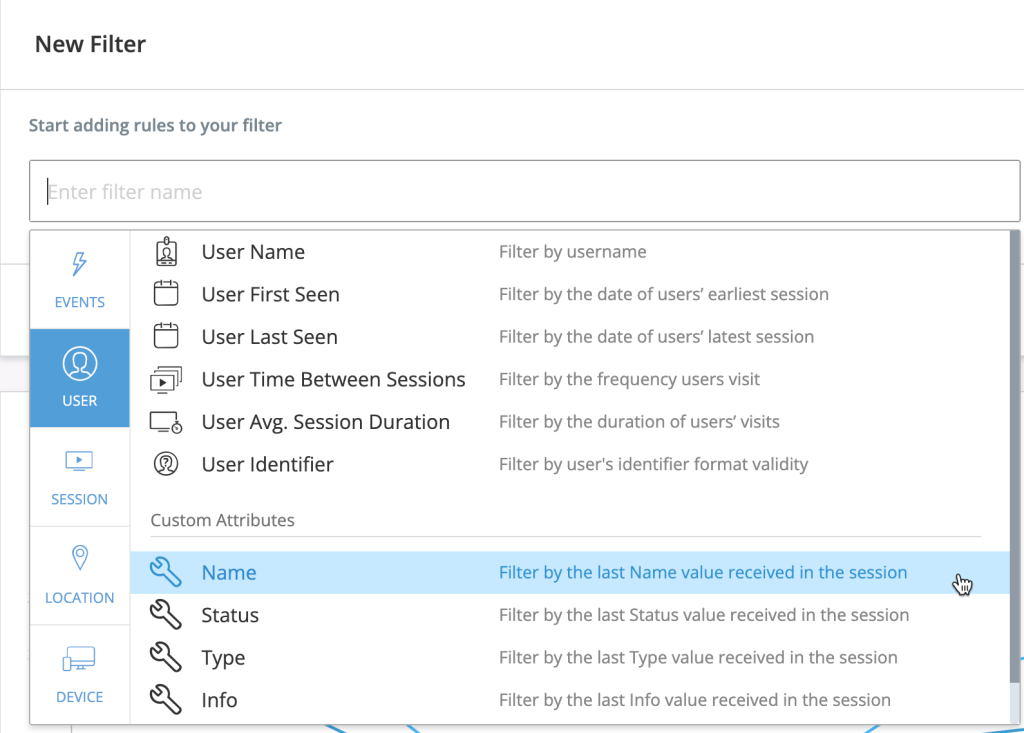
Task: Click the dropdown list vertical scrollbar
Action: click(x=1015, y=450)
